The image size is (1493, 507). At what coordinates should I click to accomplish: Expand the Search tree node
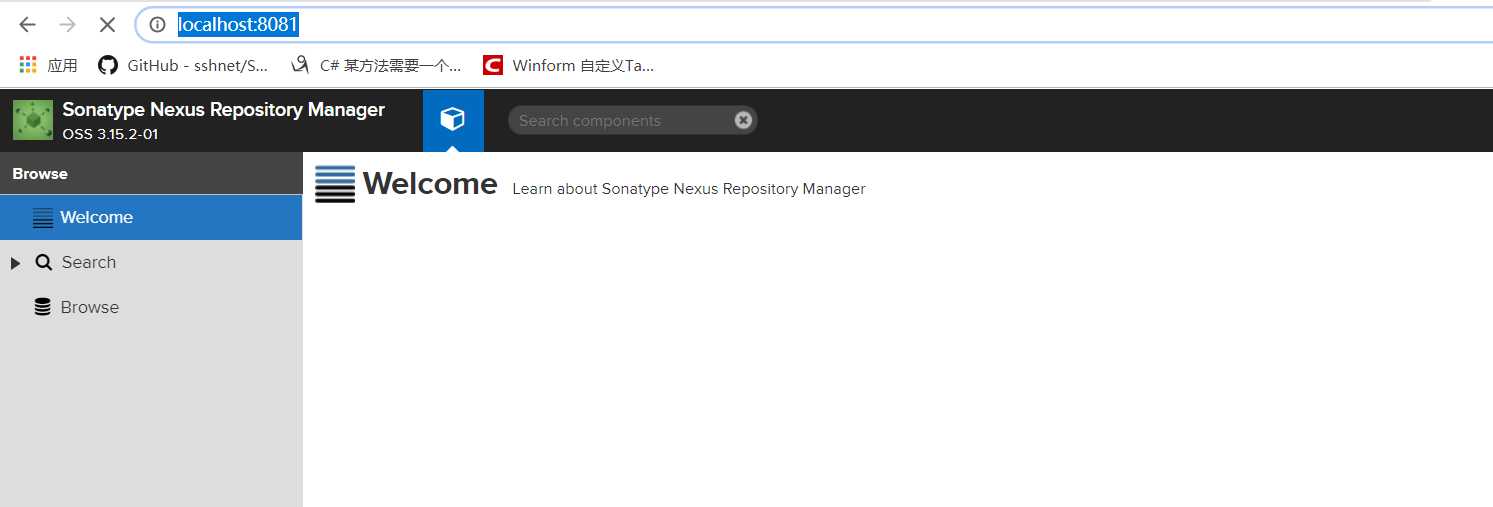pyautogui.click(x=15, y=263)
